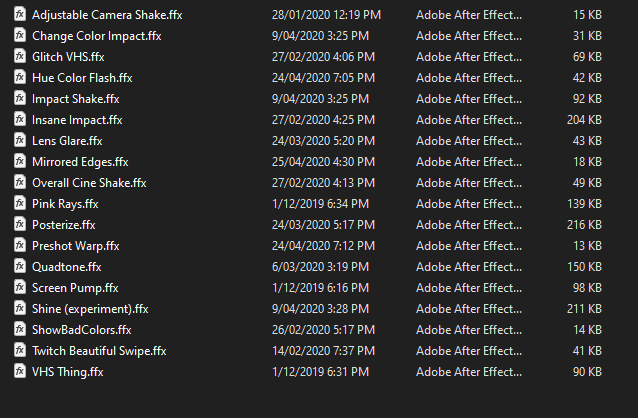Click the VHS Thing.ffx preset icon
Image resolution: width=638 pixels, height=418 pixels.
coord(19,371)
